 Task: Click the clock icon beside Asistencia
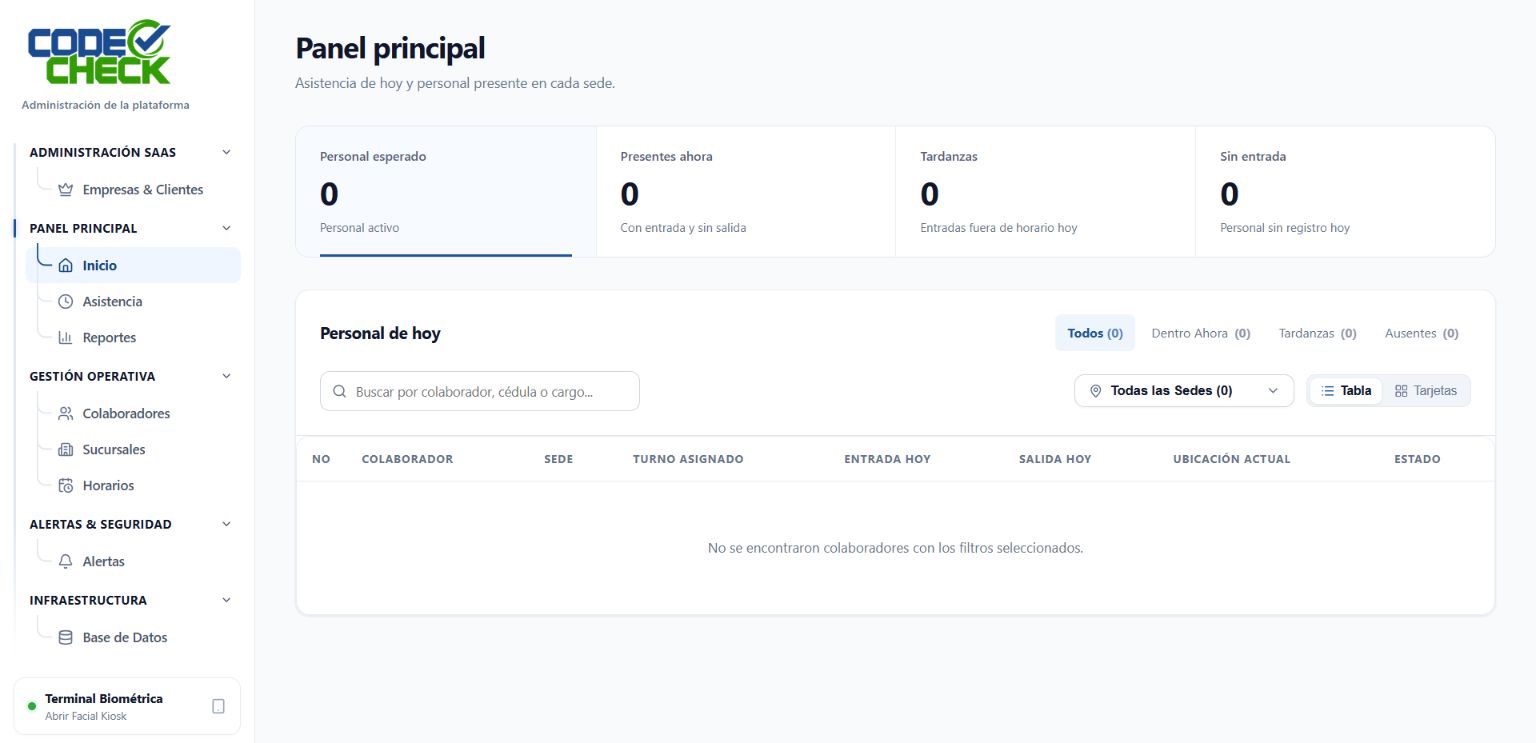tap(66, 302)
